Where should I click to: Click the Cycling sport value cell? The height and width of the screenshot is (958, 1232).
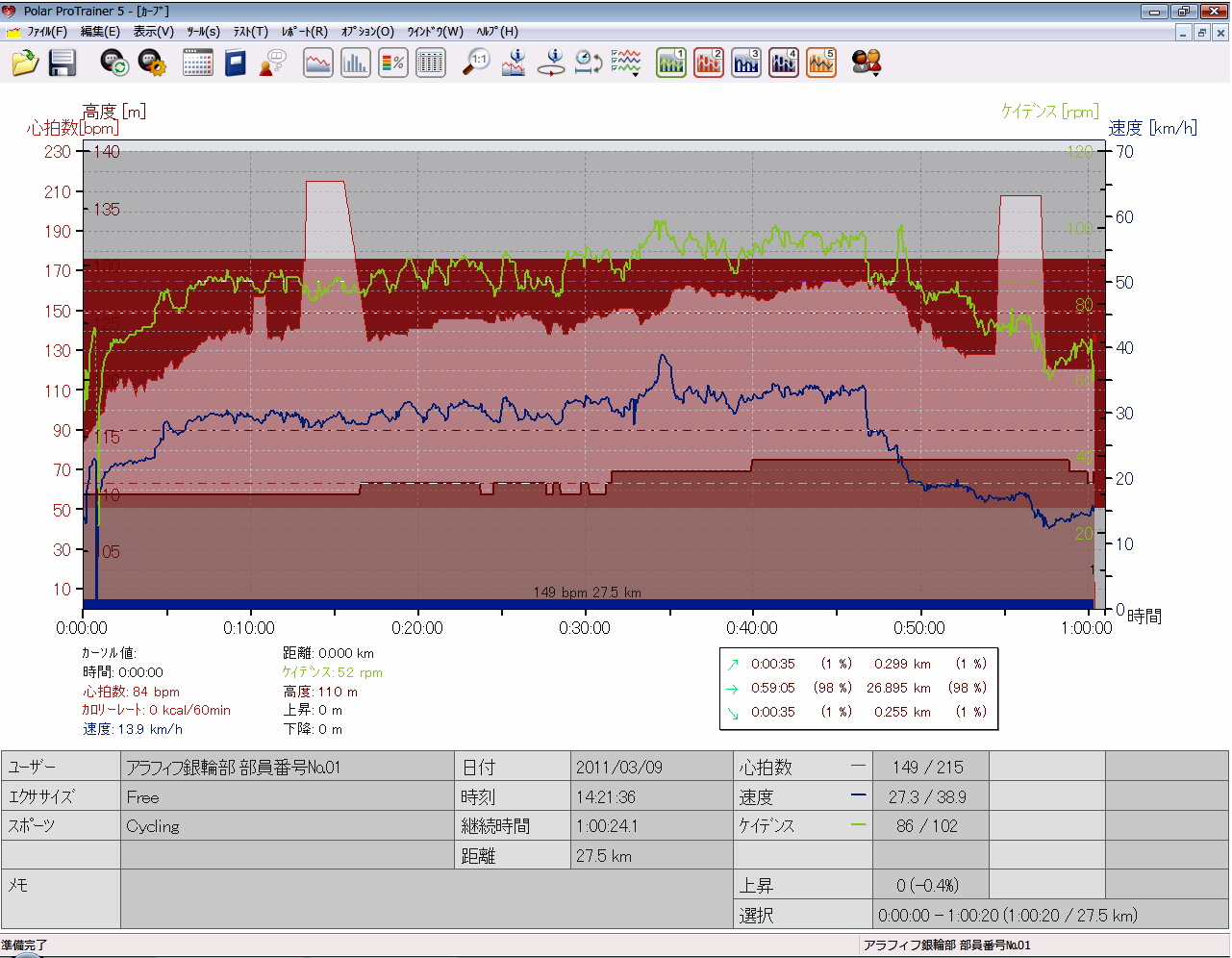[288, 826]
